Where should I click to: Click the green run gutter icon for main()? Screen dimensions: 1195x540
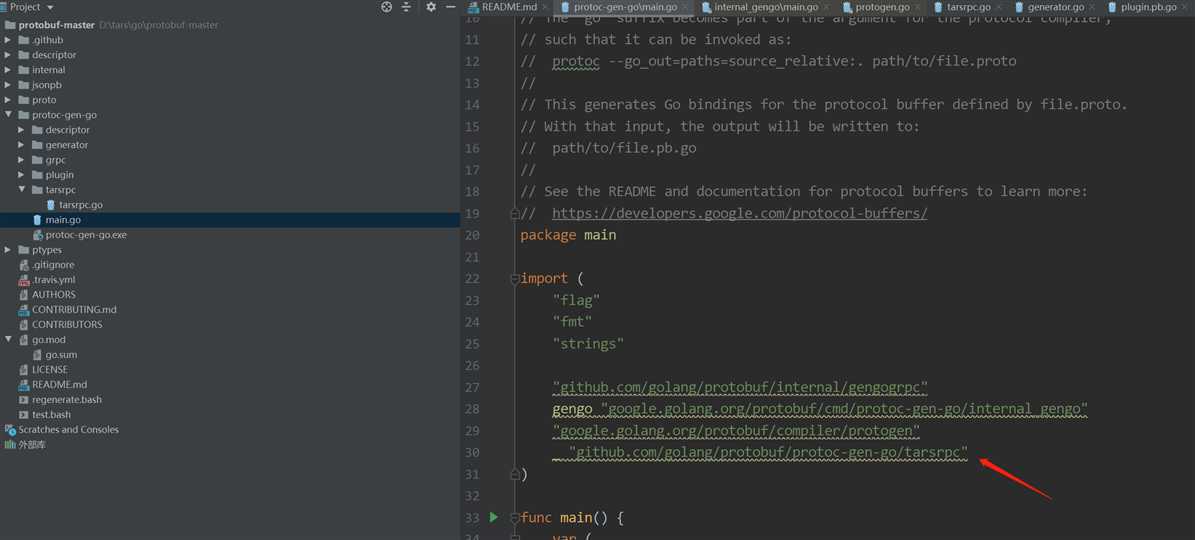point(493,517)
